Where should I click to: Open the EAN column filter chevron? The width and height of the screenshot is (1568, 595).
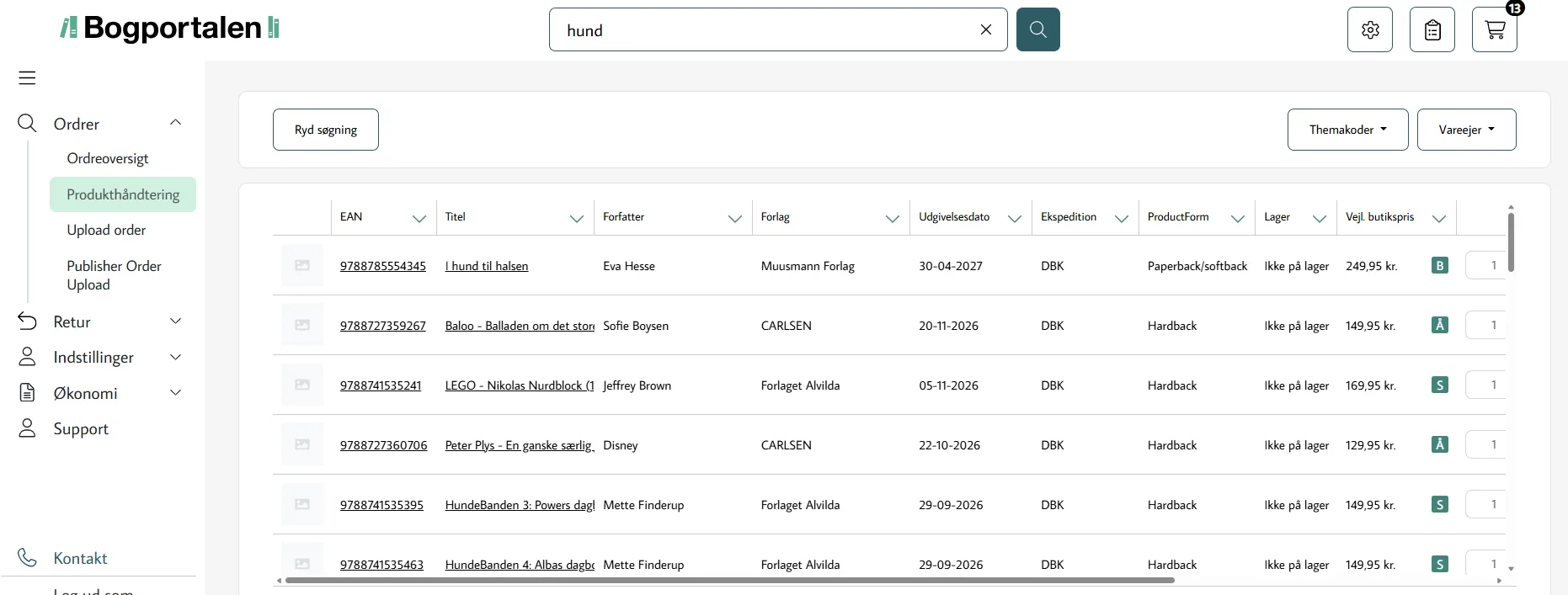point(419,219)
